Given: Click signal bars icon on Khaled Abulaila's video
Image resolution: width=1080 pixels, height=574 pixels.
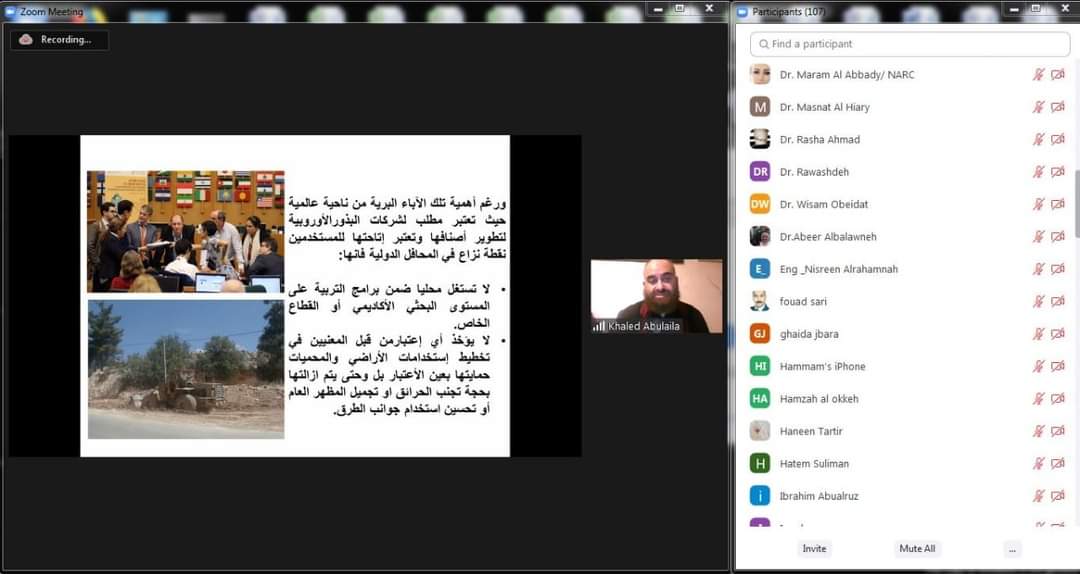Looking at the screenshot, I should coord(599,326).
